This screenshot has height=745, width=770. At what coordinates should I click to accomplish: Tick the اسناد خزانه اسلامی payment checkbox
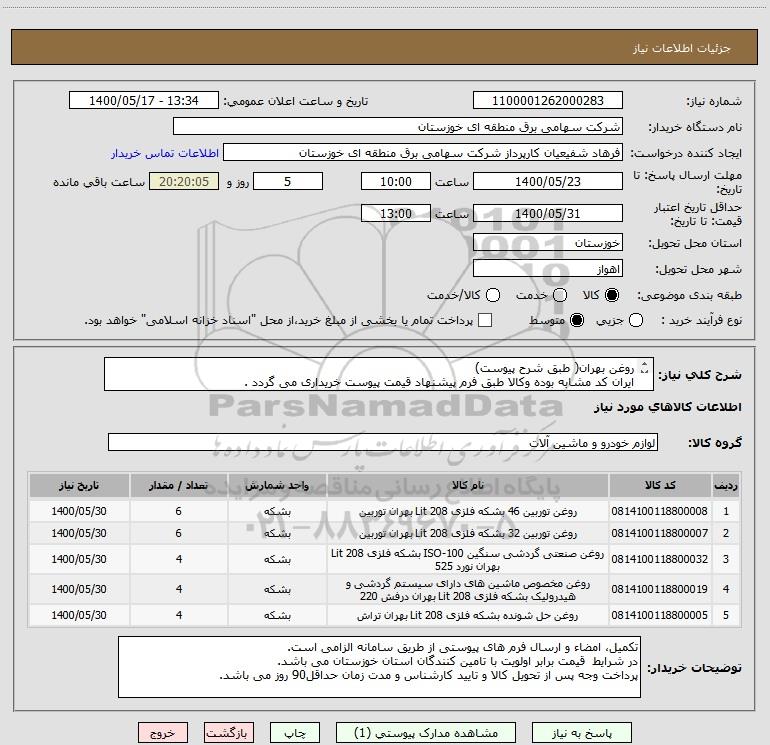point(485,321)
